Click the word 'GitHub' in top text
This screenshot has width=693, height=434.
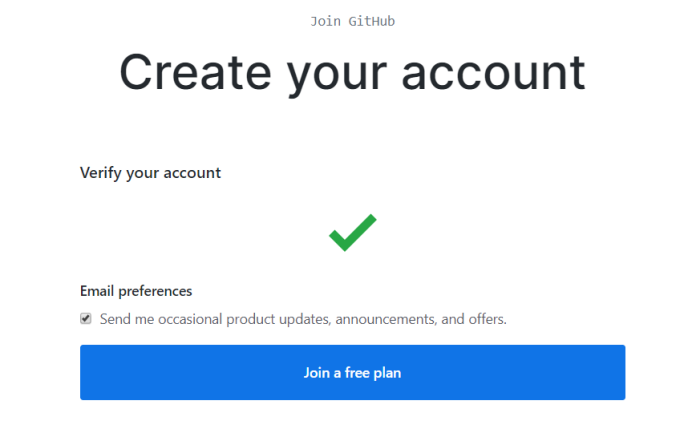click(x=372, y=21)
